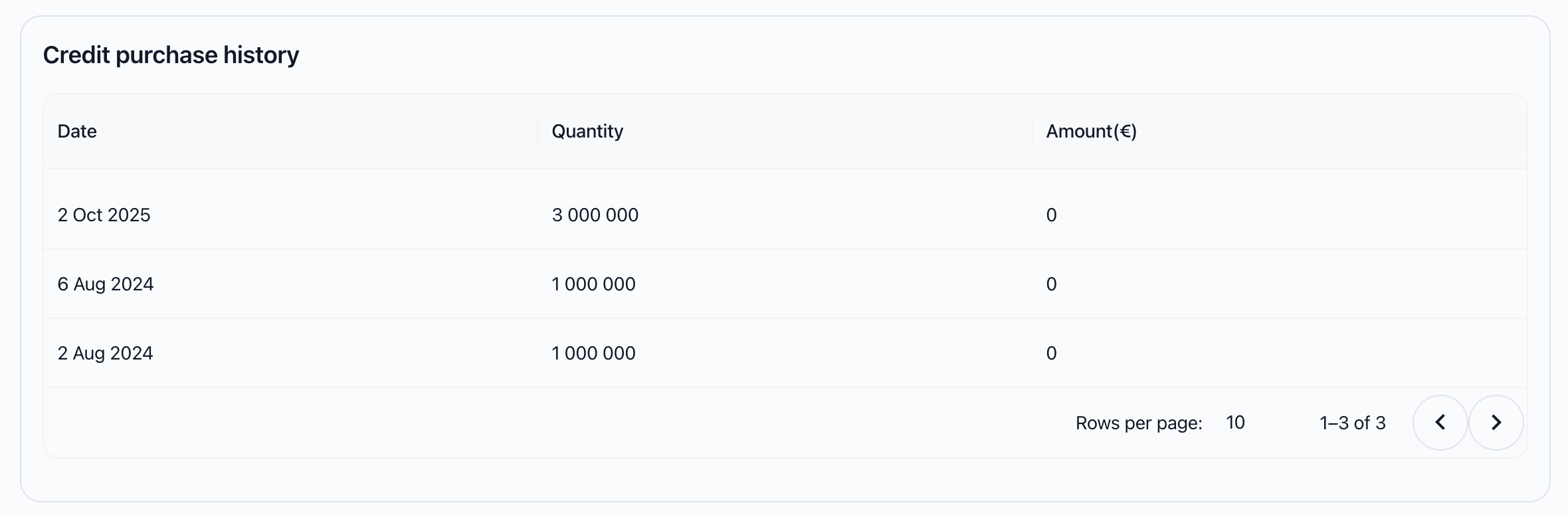
Task: Select the 2 Oct 2025 row date
Action: pyautogui.click(x=104, y=215)
